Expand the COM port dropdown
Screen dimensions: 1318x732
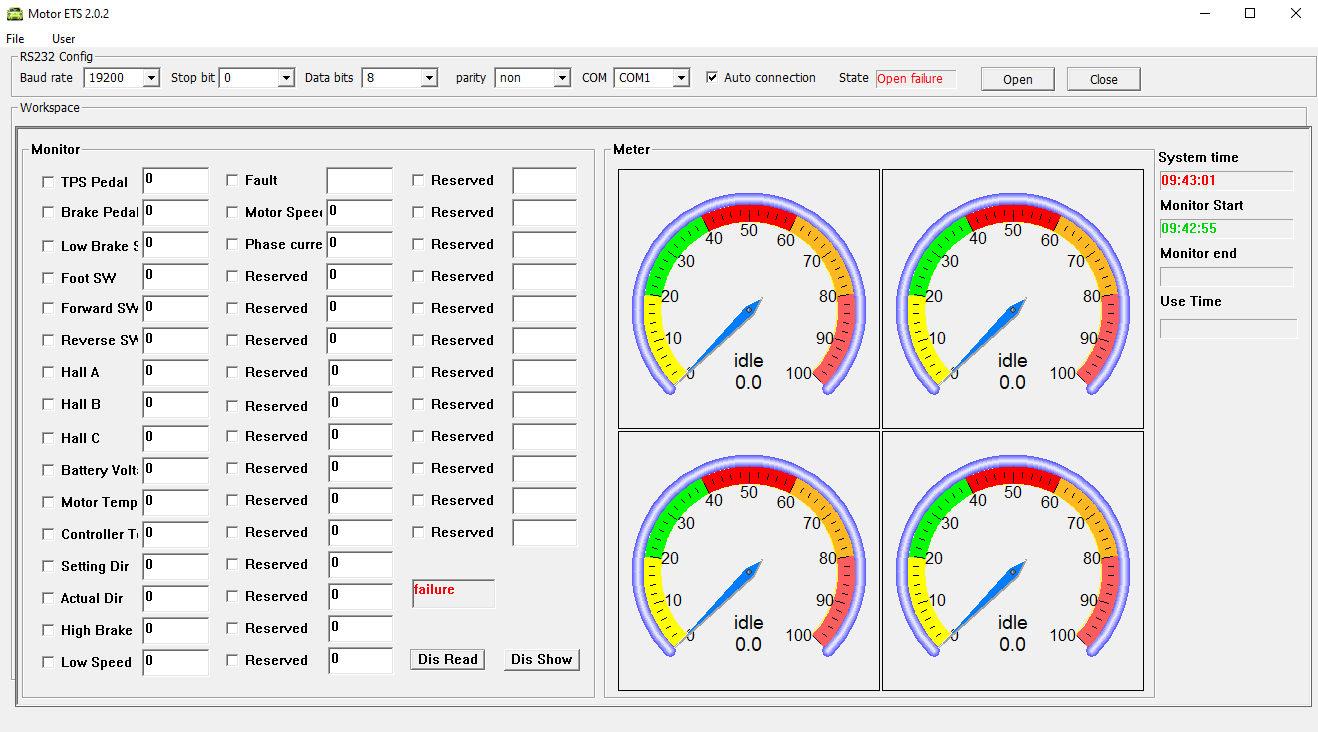click(681, 78)
